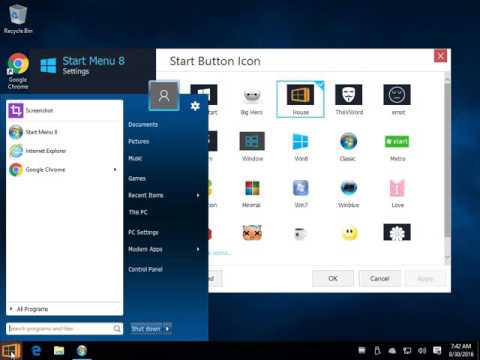The width and height of the screenshot is (480, 360).
Task: Click the custom Start button on taskbar
Action: [11, 351]
